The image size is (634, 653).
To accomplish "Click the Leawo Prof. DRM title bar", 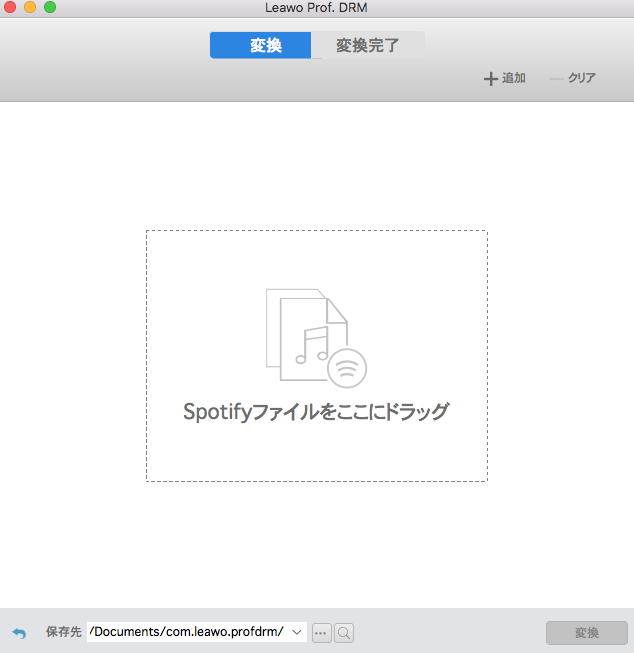I will pos(317,9).
